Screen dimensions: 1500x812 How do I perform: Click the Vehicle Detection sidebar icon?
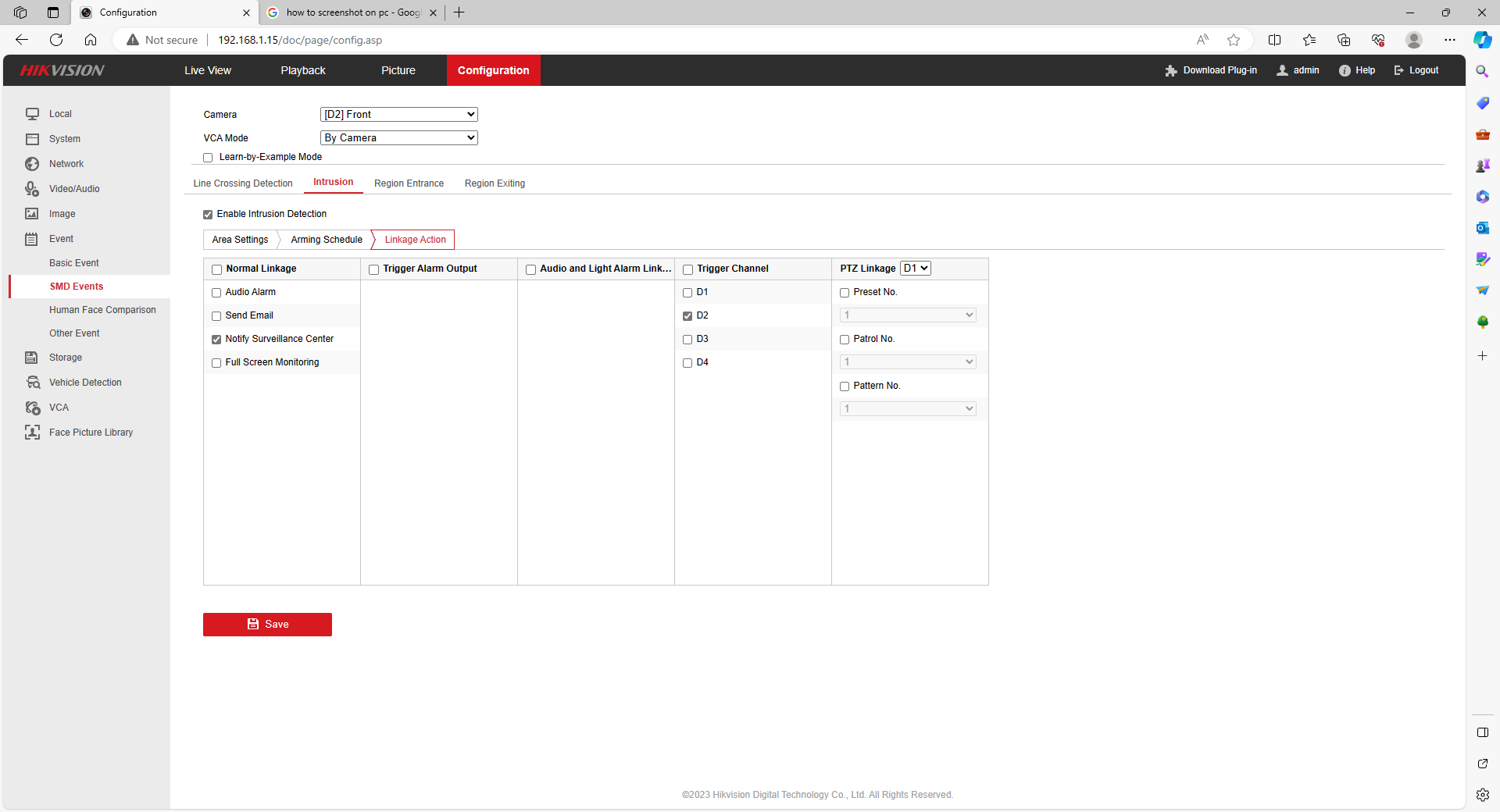click(x=33, y=383)
